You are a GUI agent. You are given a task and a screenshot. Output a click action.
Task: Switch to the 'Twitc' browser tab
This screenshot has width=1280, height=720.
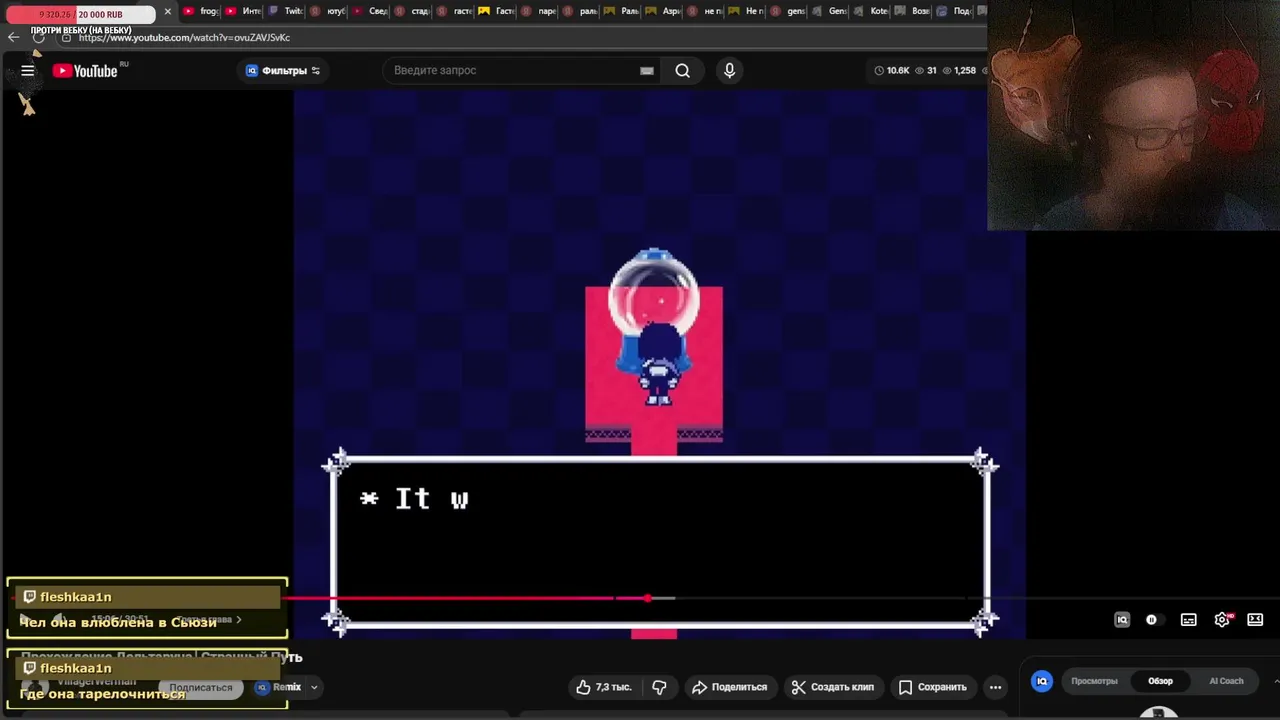click(286, 12)
